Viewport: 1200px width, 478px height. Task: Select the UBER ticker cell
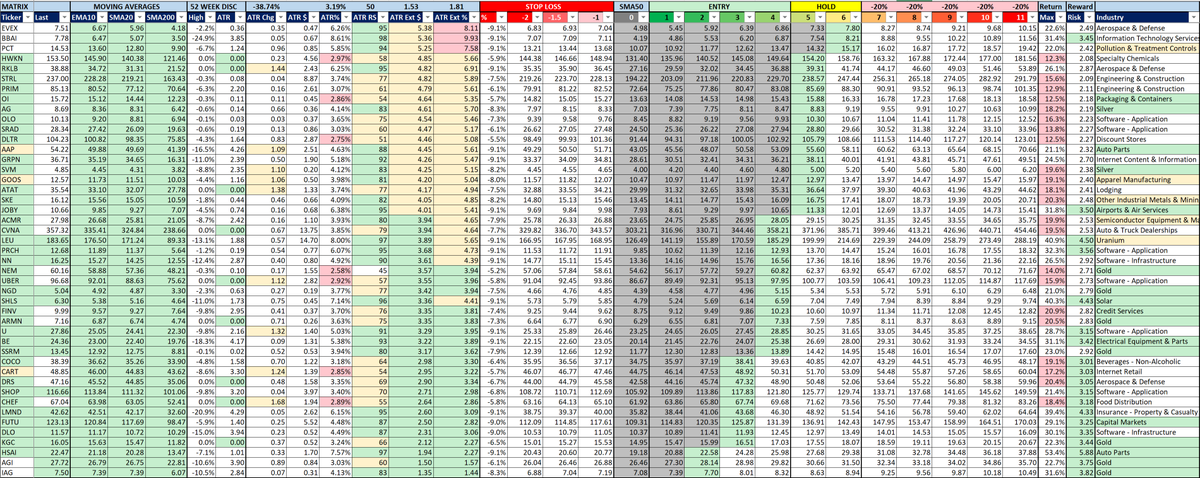click(17, 281)
